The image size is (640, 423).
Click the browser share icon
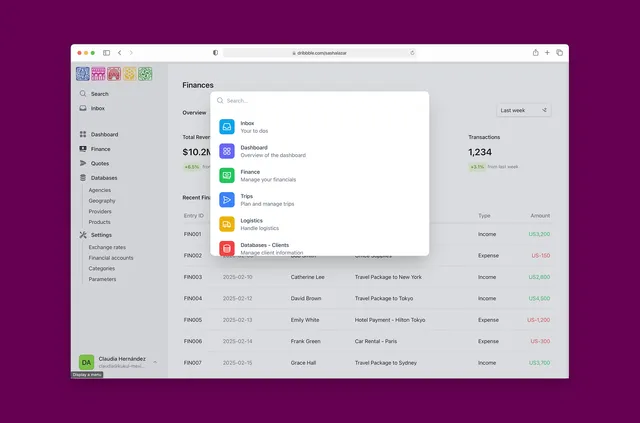[x=536, y=53]
